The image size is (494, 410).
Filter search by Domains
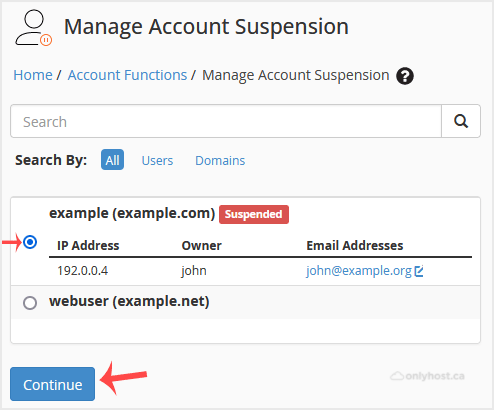coord(220,161)
